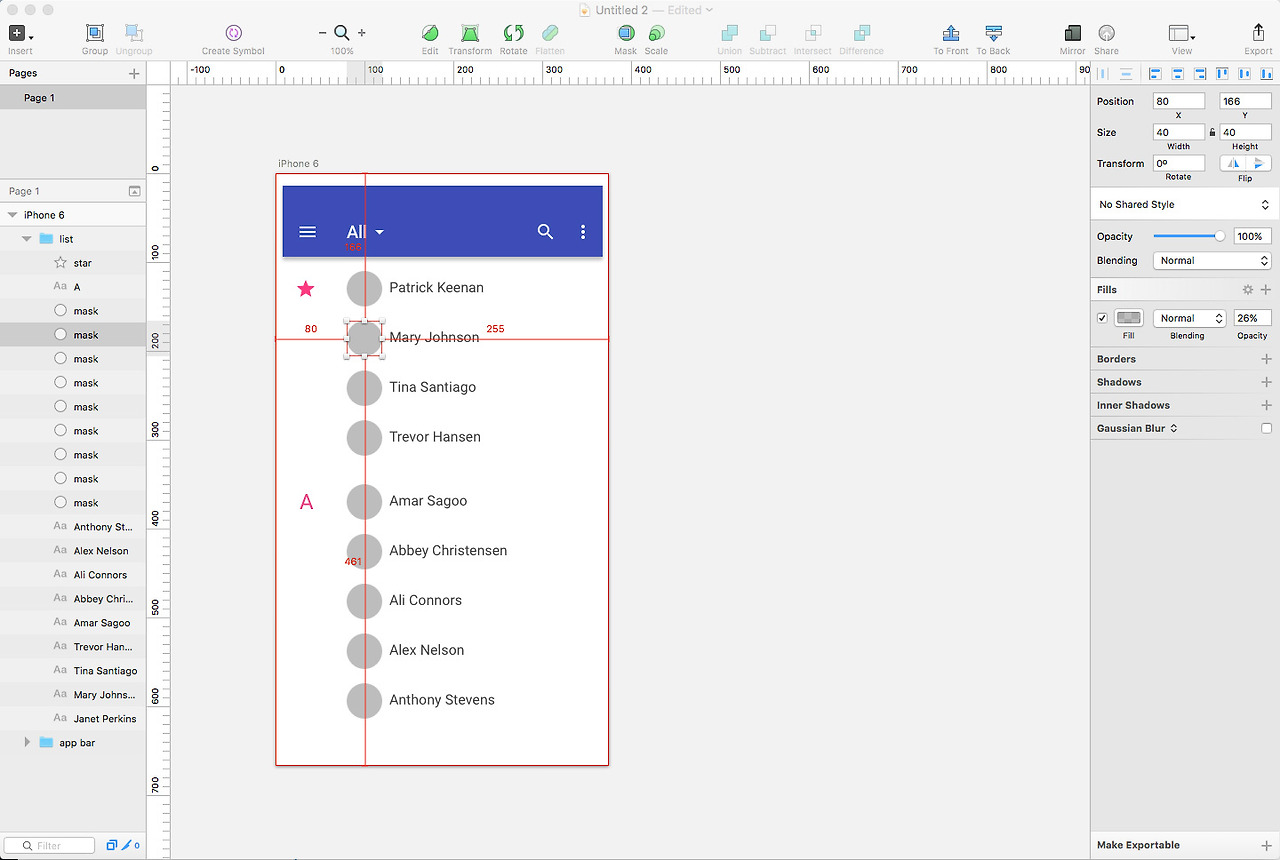
Task: Add a shadow with the plus
Action: click(1266, 382)
